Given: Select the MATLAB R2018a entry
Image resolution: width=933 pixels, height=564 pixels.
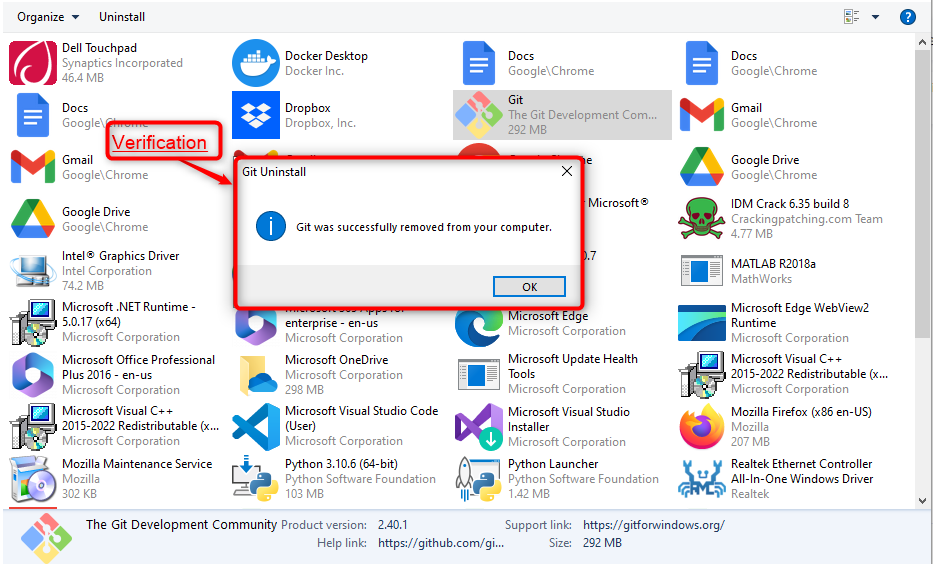Looking at the screenshot, I should click(772, 271).
